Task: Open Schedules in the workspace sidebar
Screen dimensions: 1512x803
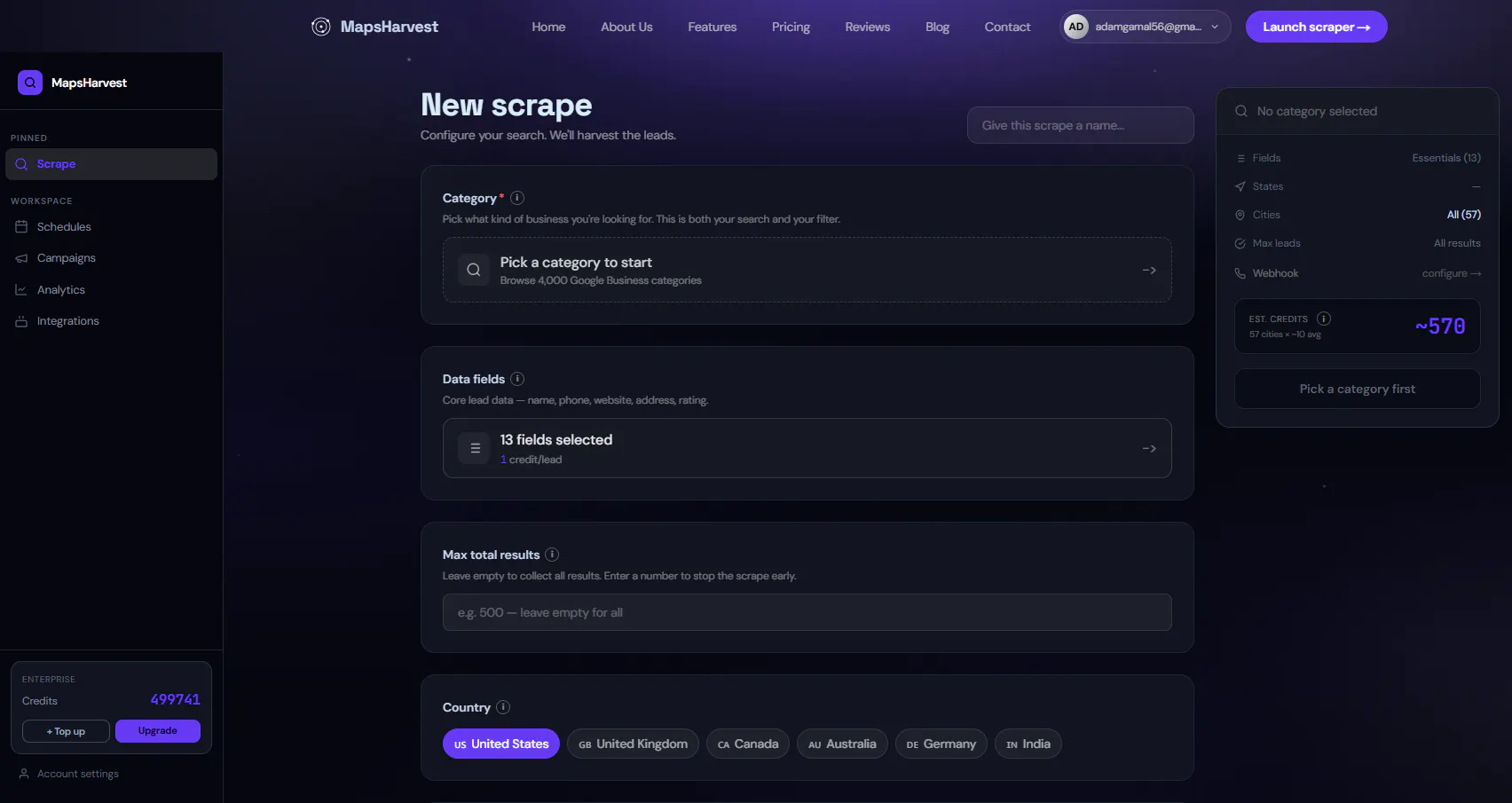Action: [x=111, y=227]
